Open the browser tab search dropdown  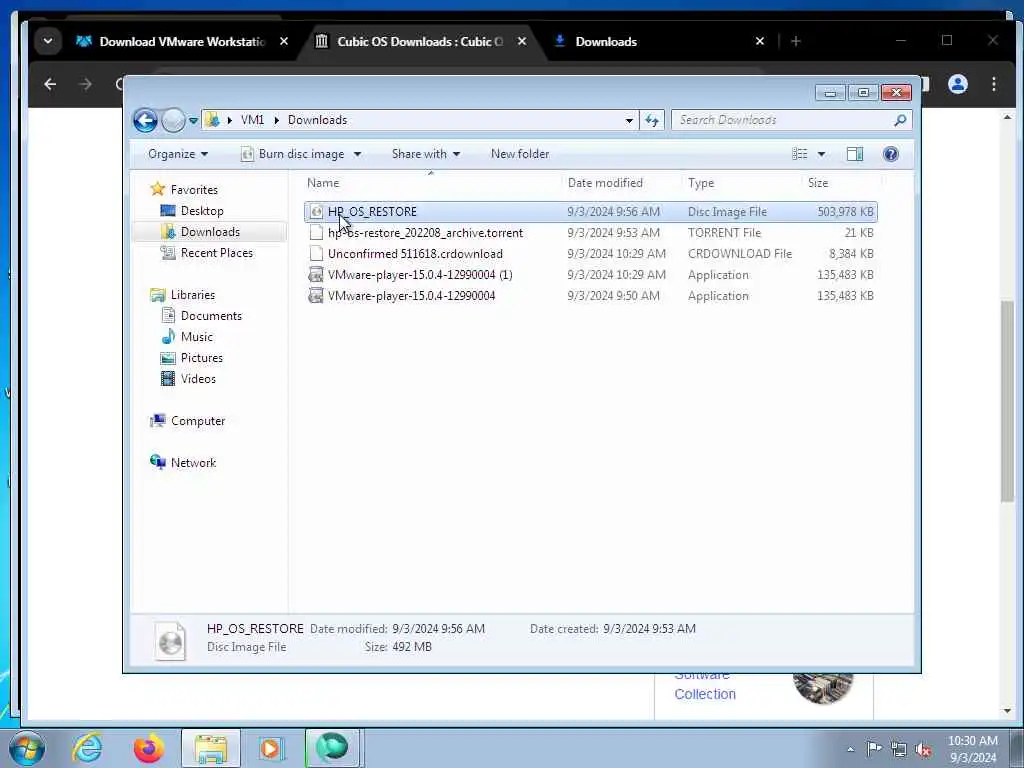coord(48,41)
